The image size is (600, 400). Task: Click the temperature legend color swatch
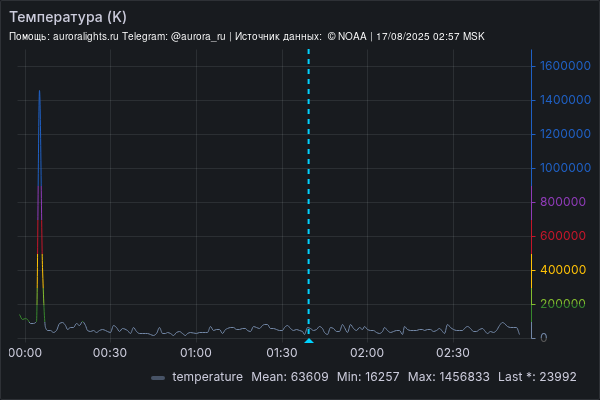tap(158, 378)
